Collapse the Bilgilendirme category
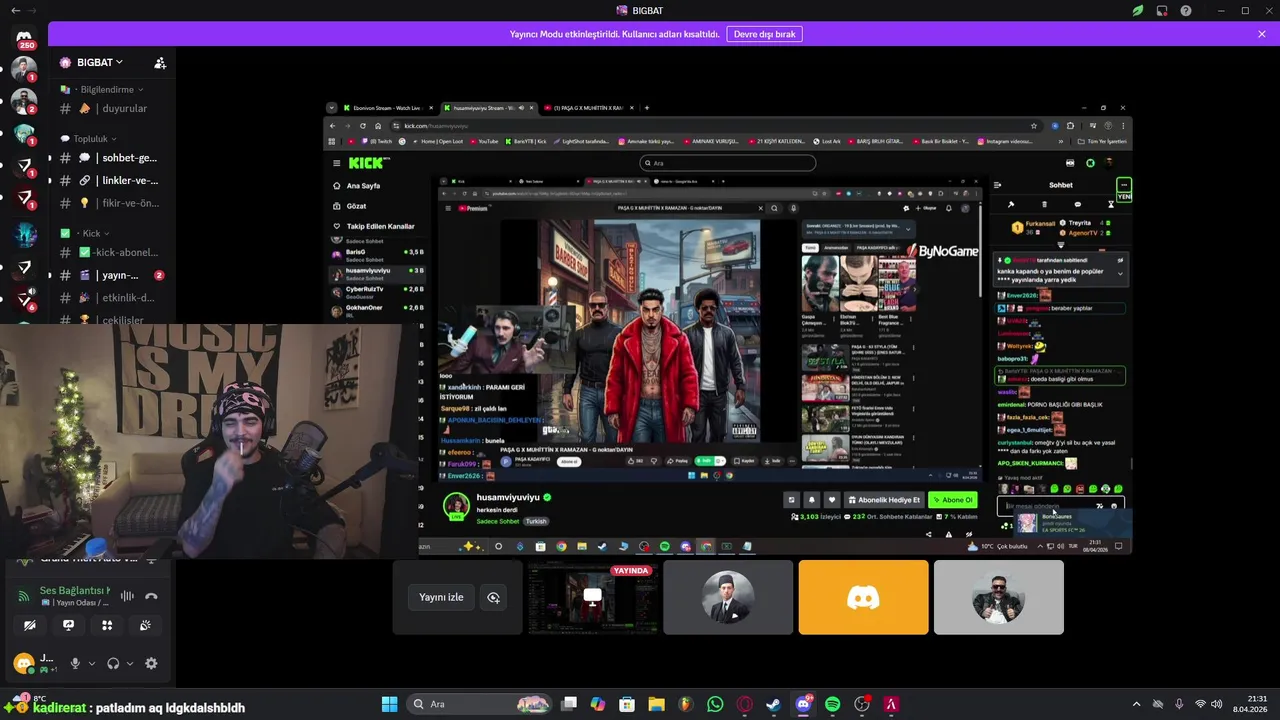Screen dimensions: 1280x720 click(x=107, y=89)
